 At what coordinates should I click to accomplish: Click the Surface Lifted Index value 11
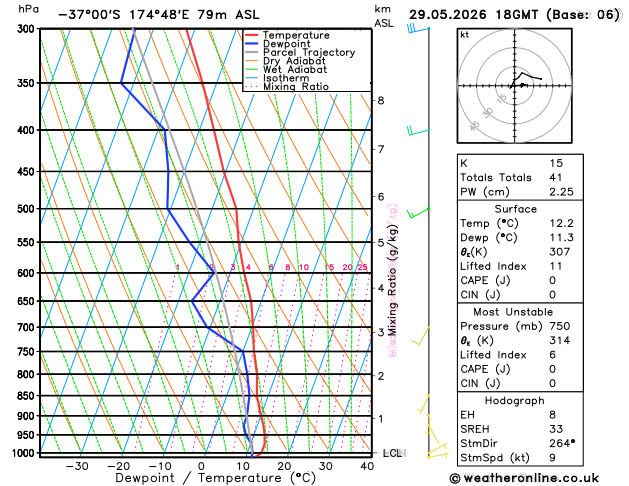556,266
